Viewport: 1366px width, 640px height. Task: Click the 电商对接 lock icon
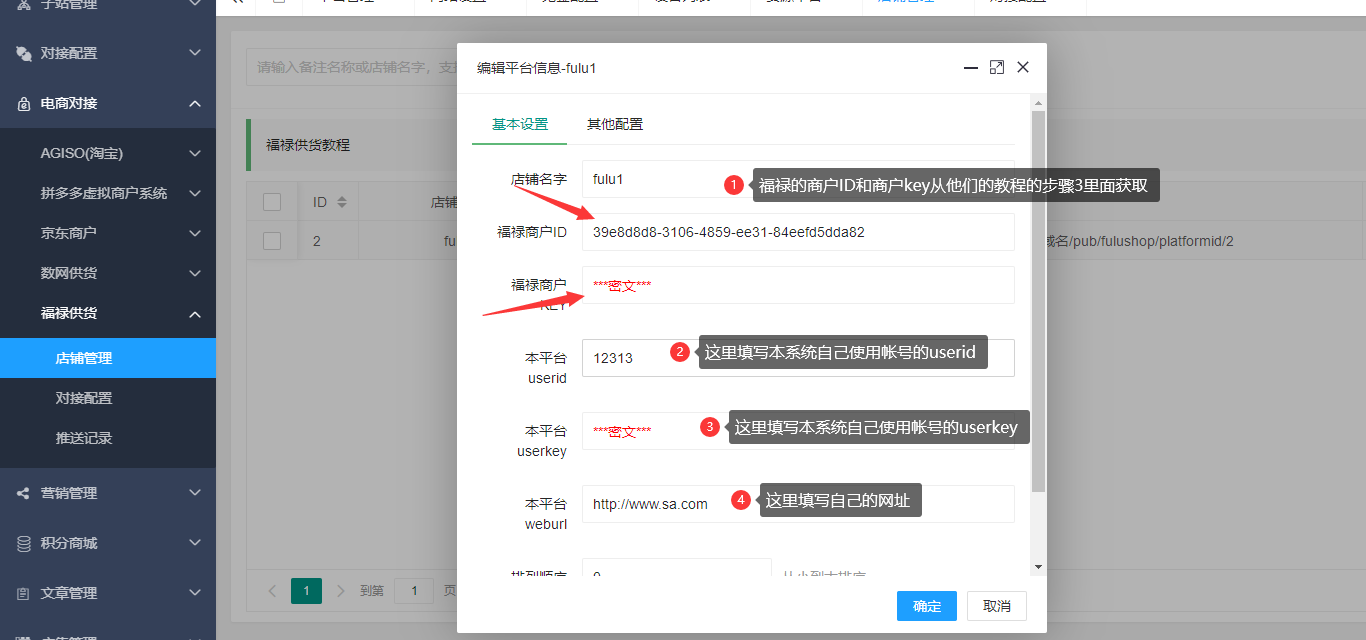(24, 103)
